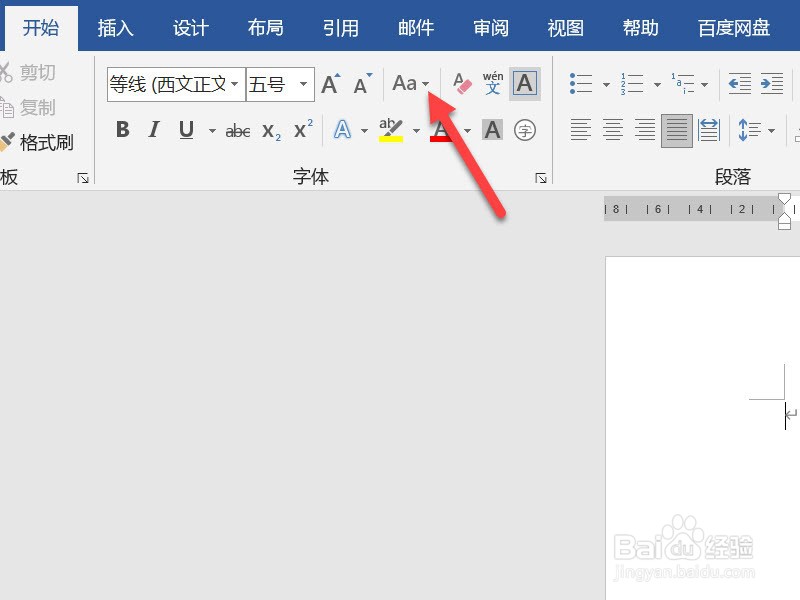Image resolution: width=800 pixels, height=600 pixels.
Task: Clear all formatting with eraser icon
Action: 462,84
